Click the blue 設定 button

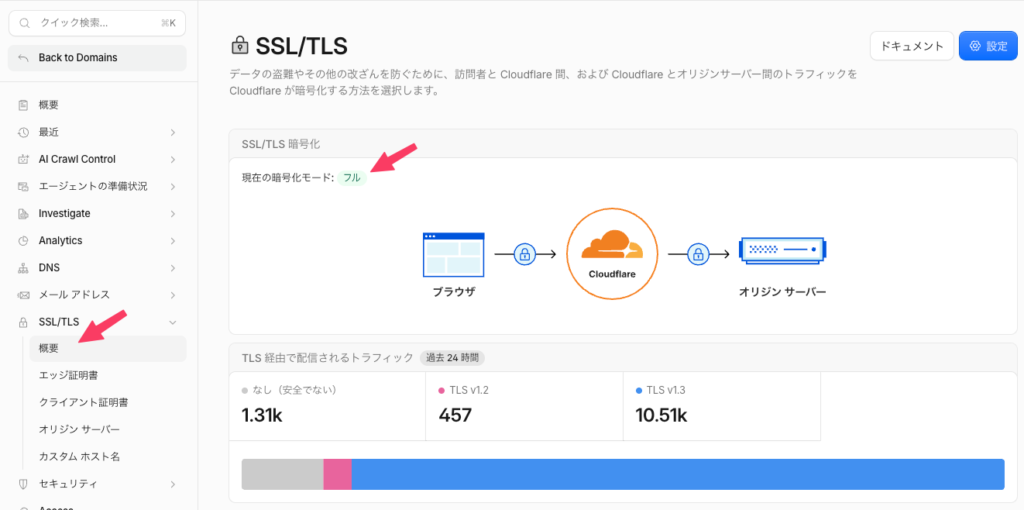tap(988, 46)
